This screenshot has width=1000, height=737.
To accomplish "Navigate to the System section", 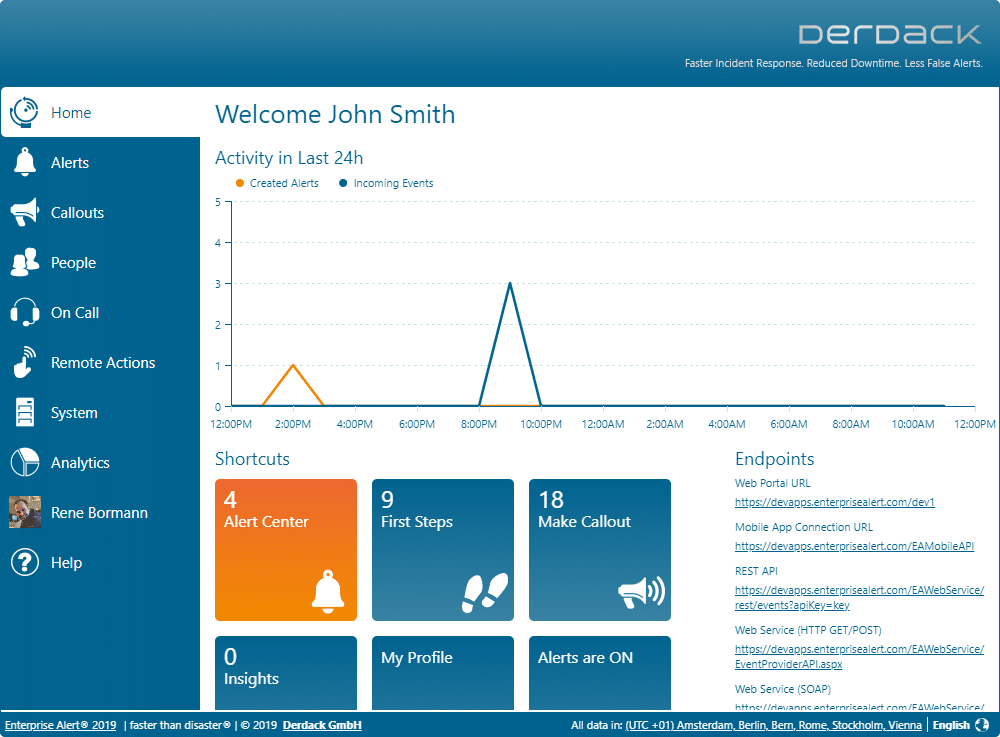I will (x=24, y=412).
